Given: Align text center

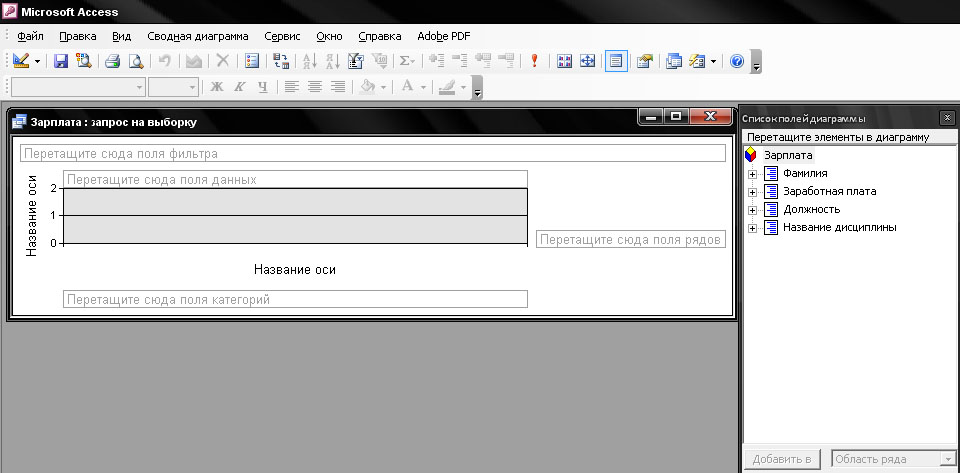Looking at the screenshot, I should [315, 87].
